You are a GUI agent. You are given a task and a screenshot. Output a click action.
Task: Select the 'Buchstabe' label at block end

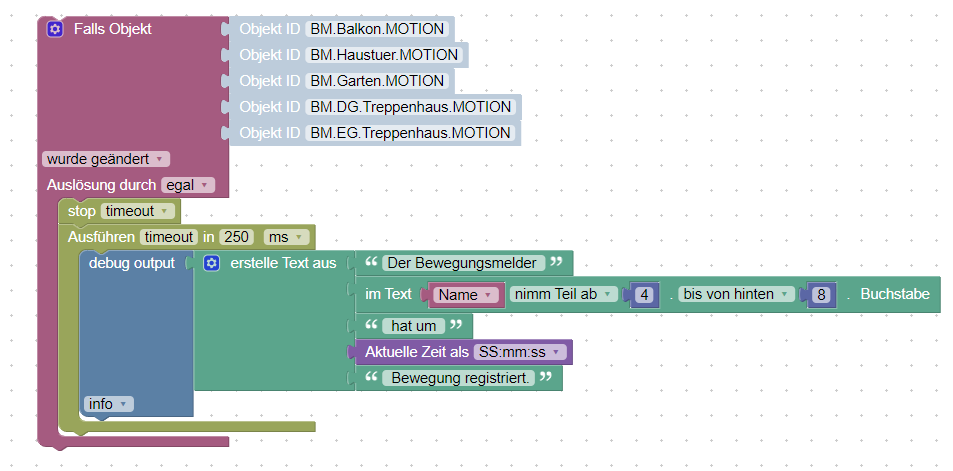(895, 294)
